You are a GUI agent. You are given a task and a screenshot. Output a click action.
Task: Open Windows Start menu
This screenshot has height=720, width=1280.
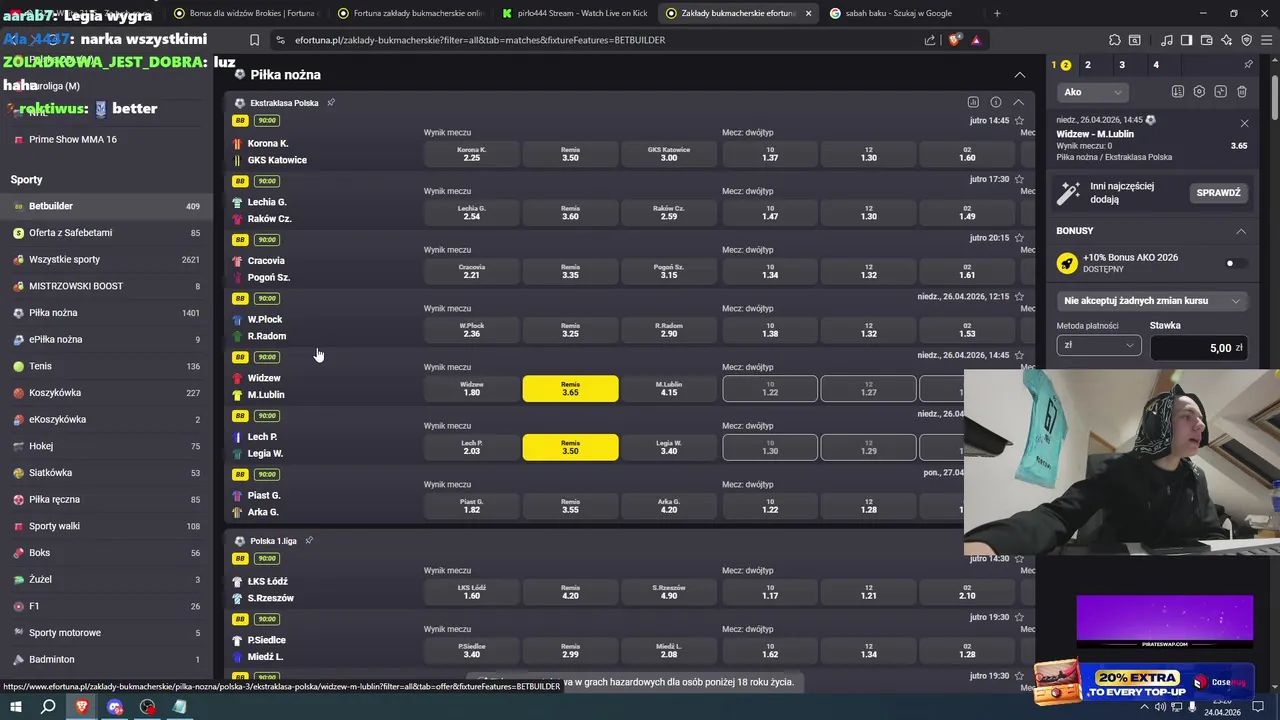click(16, 707)
